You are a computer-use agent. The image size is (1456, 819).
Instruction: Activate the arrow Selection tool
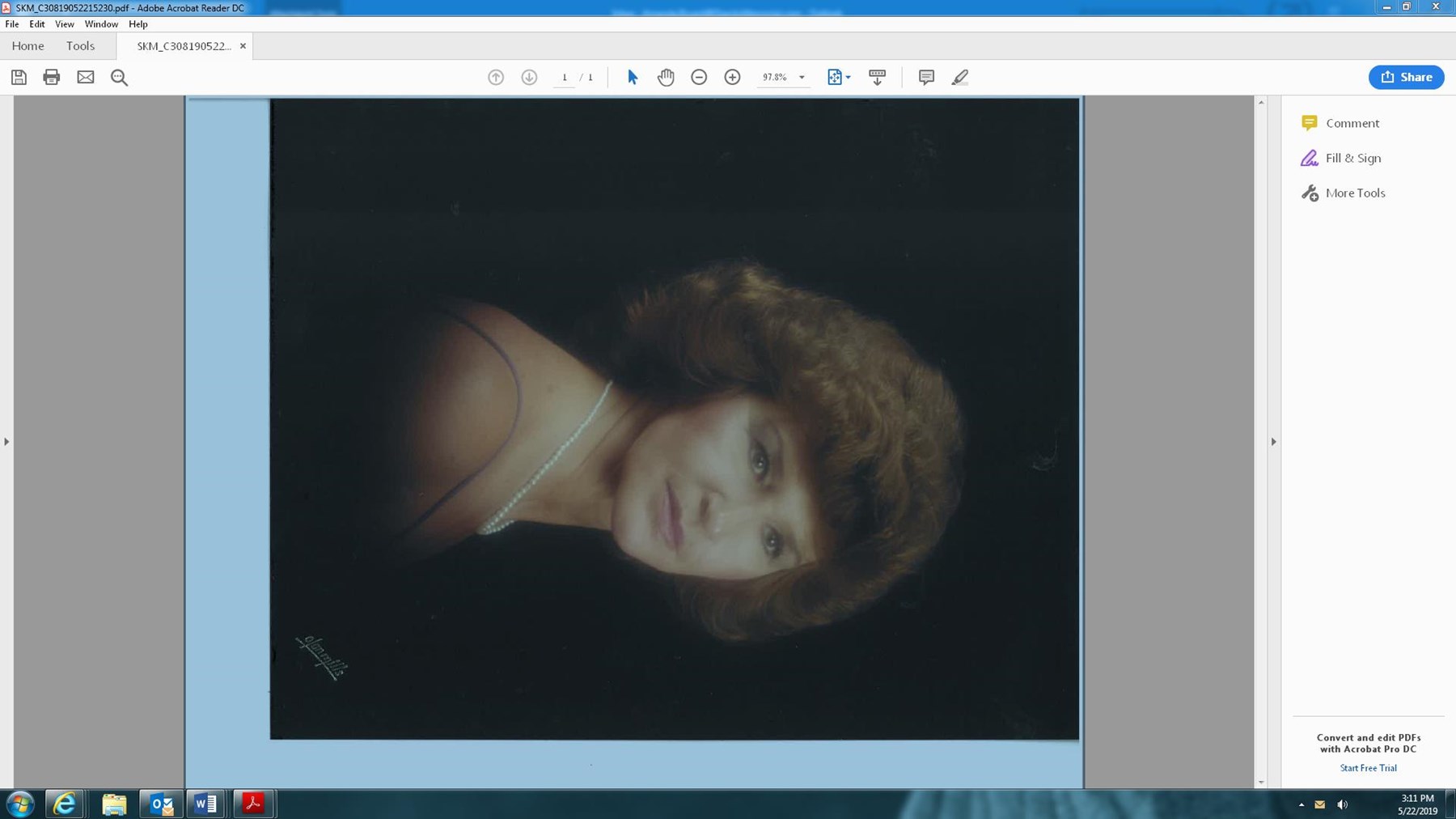(x=633, y=77)
